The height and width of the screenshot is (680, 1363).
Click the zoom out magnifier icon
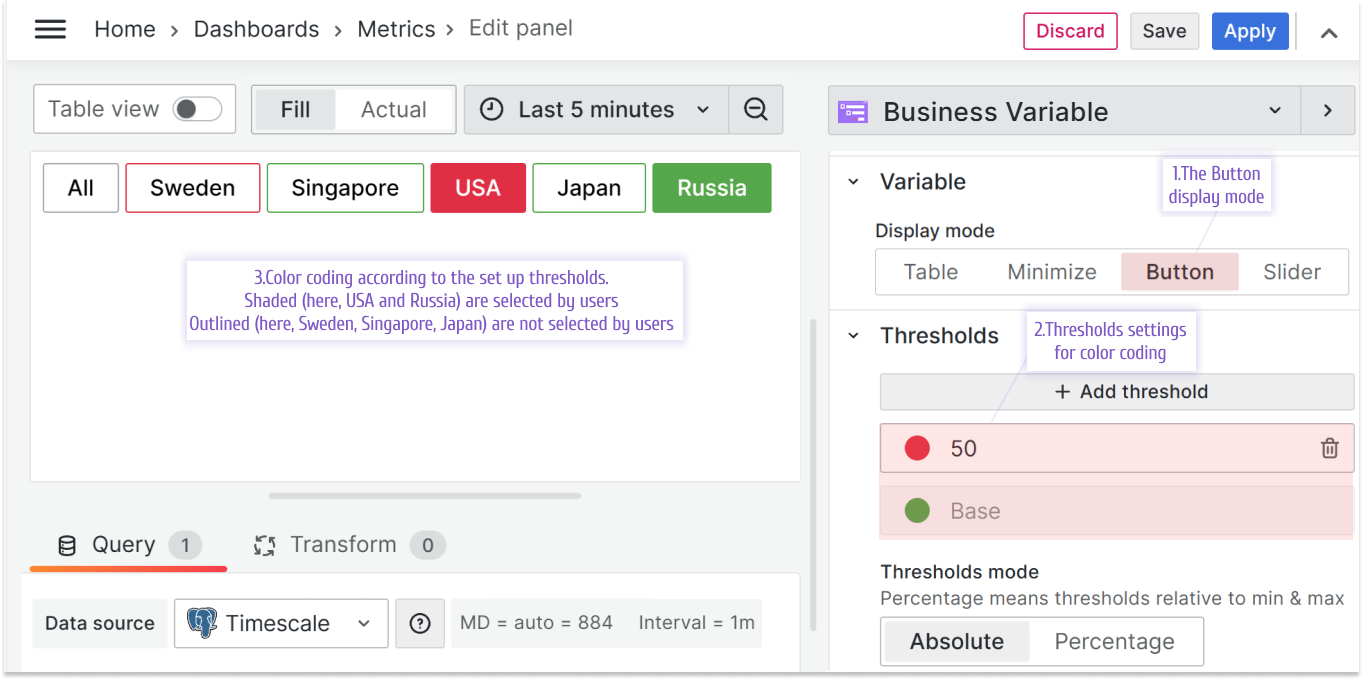pos(756,109)
